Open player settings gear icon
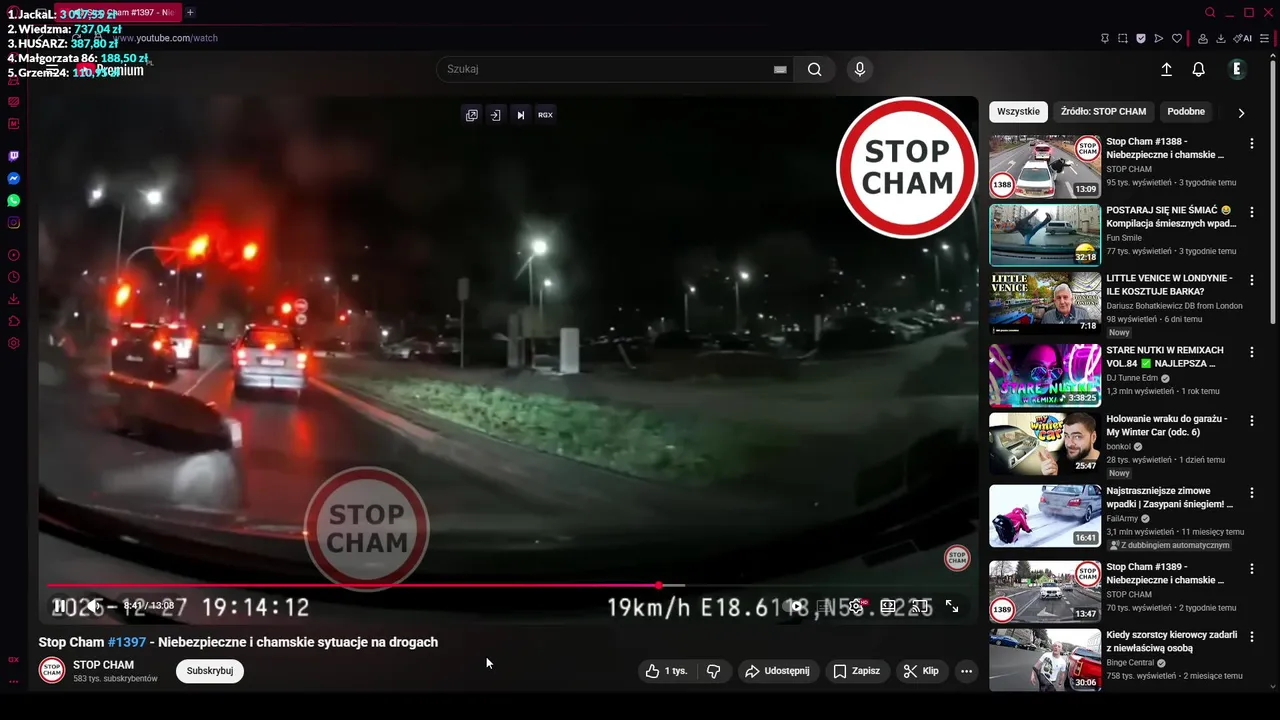 [x=856, y=606]
